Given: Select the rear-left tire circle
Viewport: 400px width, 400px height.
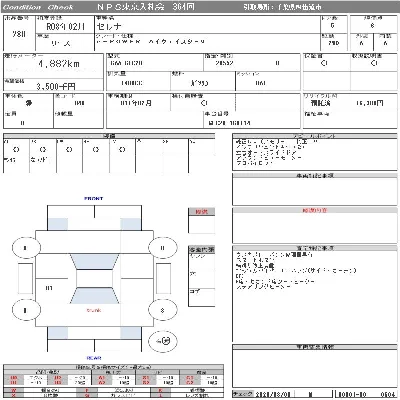Looking at the screenshot, I should [26, 310].
